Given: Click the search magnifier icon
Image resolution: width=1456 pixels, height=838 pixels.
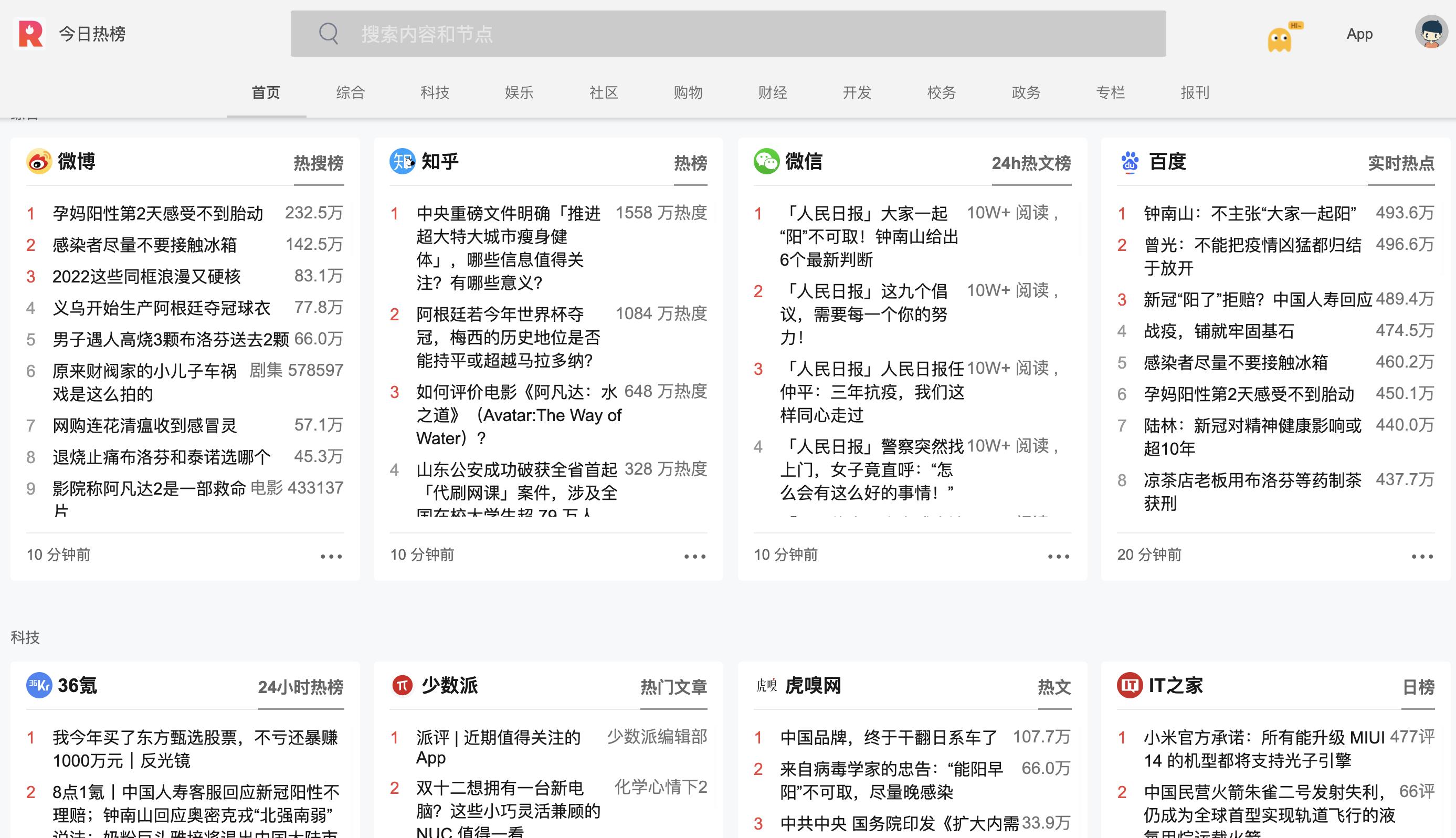Looking at the screenshot, I should [x=328, y=34].
